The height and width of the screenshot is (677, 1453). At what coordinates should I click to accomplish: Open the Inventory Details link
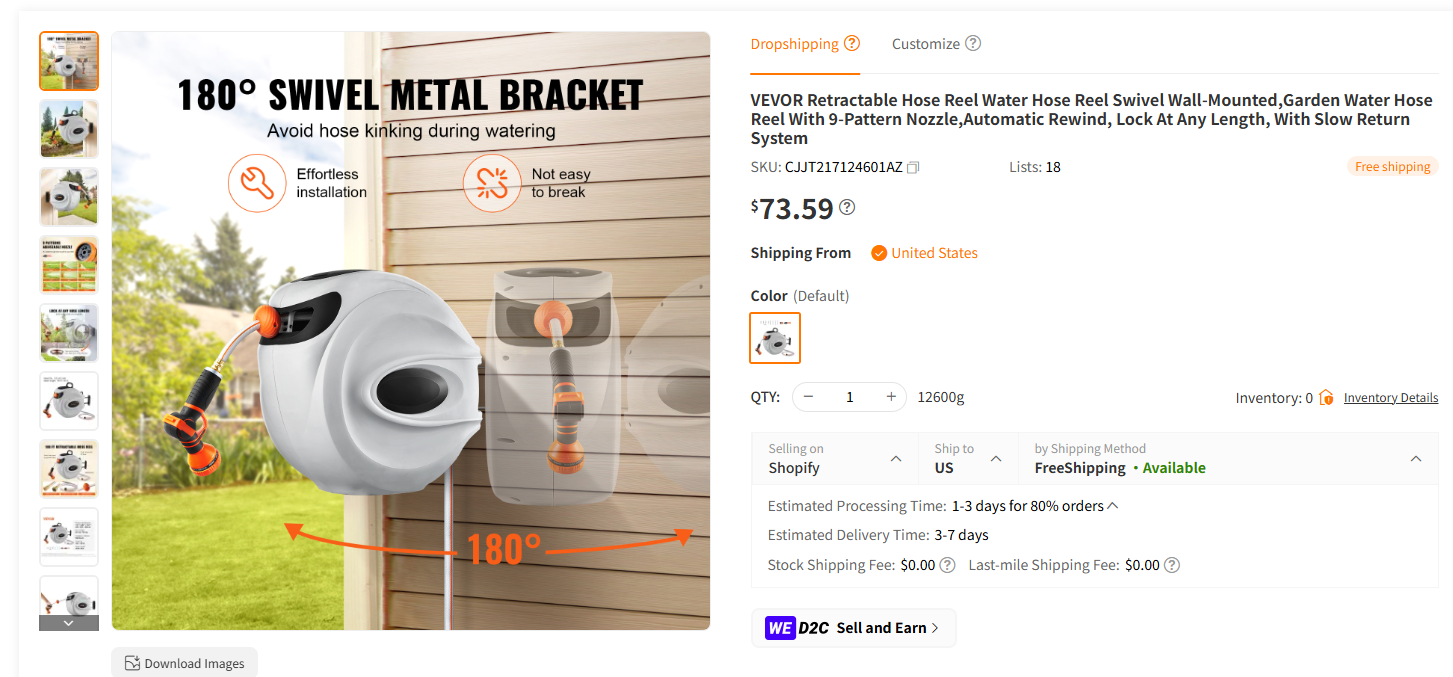pyautogui.click(x=1391, y=397)
